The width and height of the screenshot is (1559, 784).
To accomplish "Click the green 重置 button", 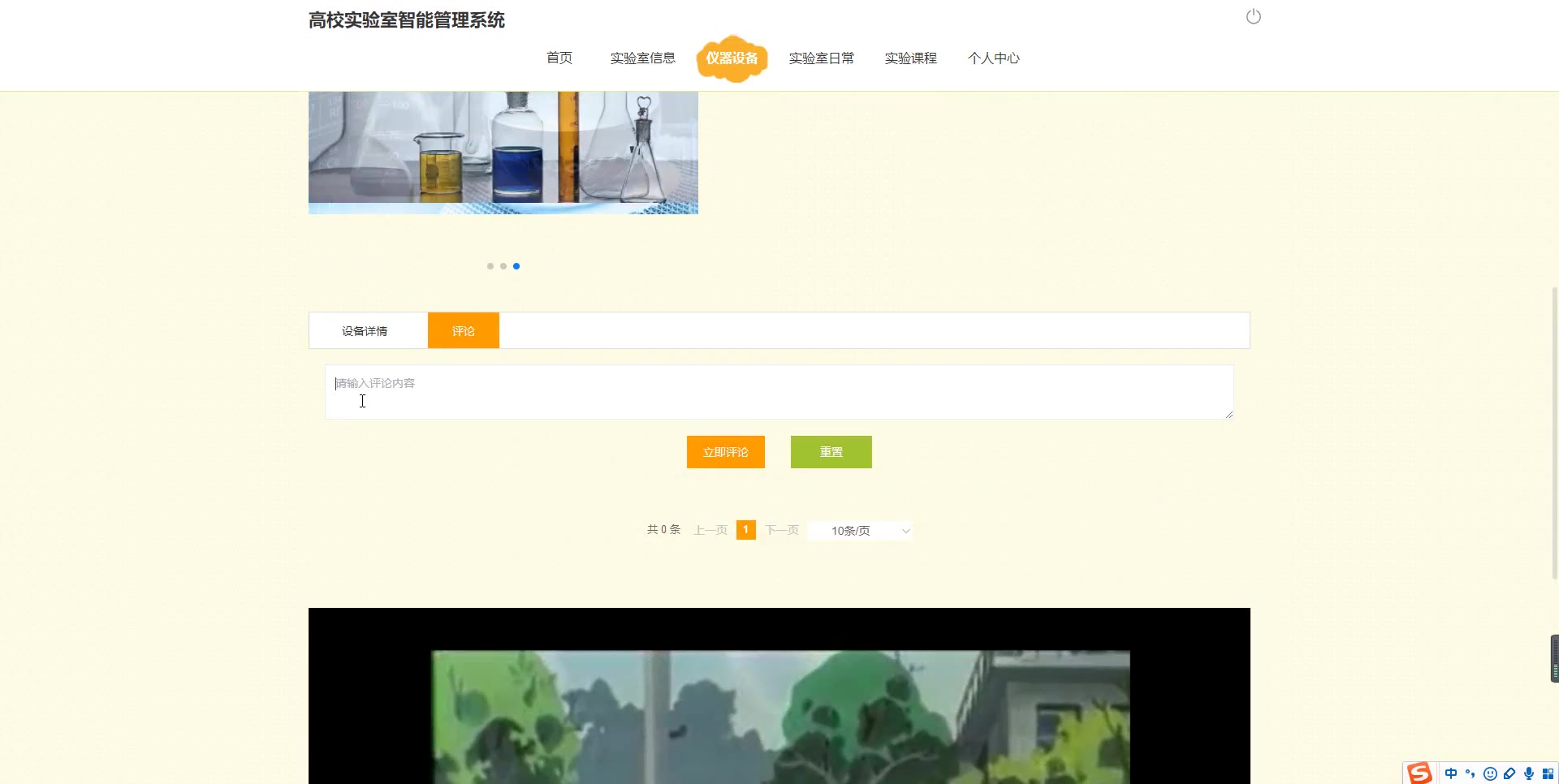I will pyautogui.click(x=831, y=452).
